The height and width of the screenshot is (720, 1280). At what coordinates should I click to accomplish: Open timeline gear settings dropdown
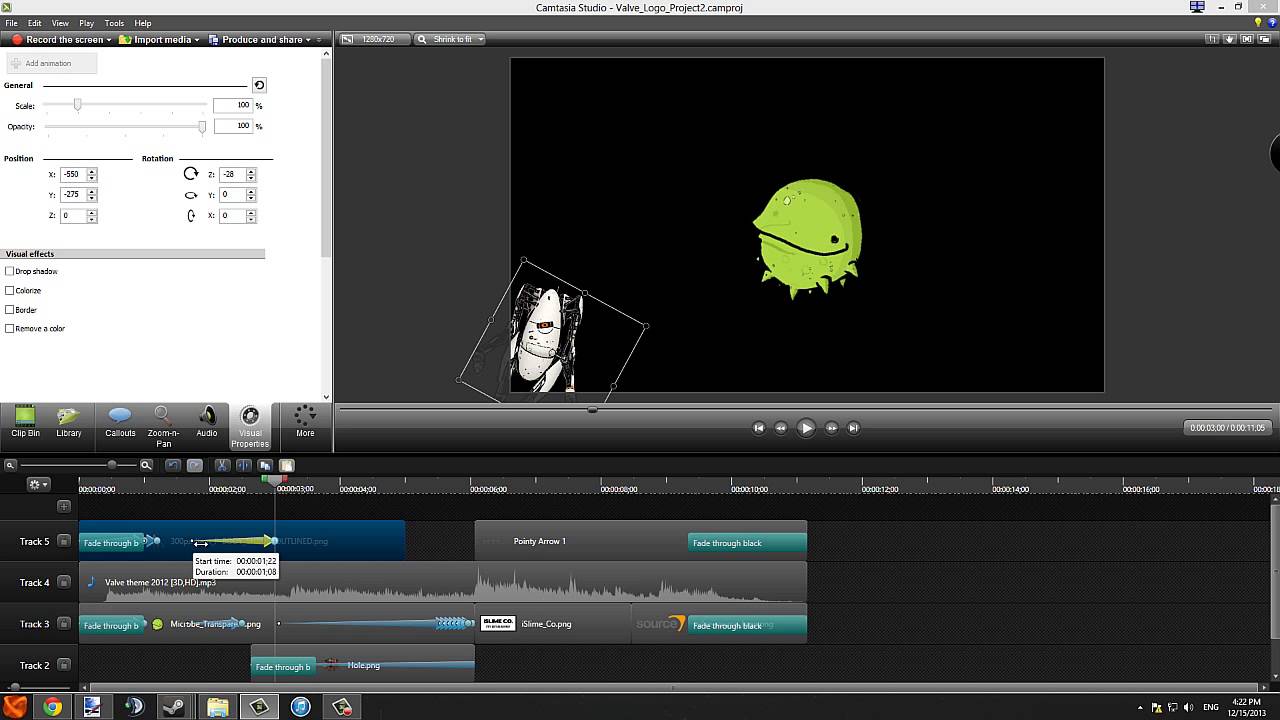coord(39,484)
